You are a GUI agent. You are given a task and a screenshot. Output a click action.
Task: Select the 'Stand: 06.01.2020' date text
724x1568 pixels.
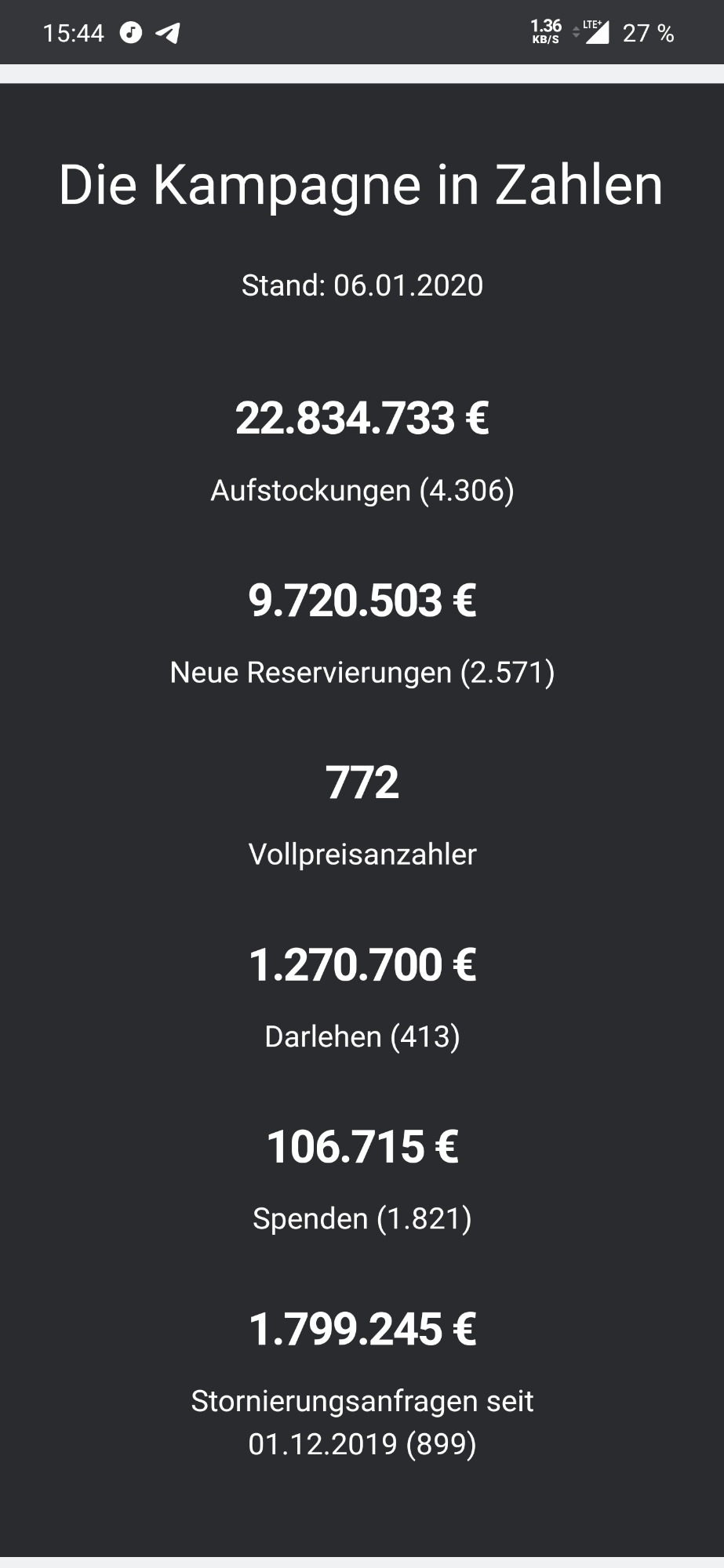click(362, 285)
